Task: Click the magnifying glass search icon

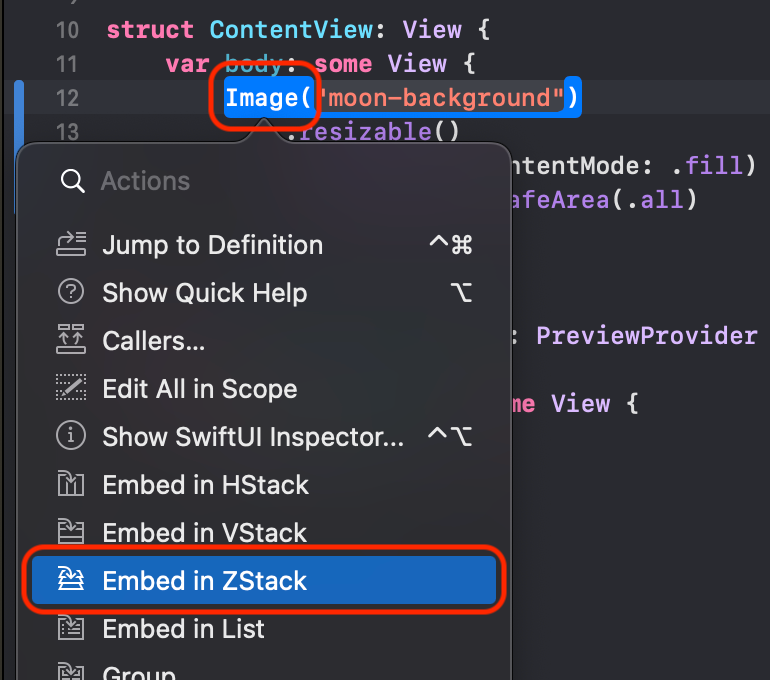Action: tap(72, 181)
